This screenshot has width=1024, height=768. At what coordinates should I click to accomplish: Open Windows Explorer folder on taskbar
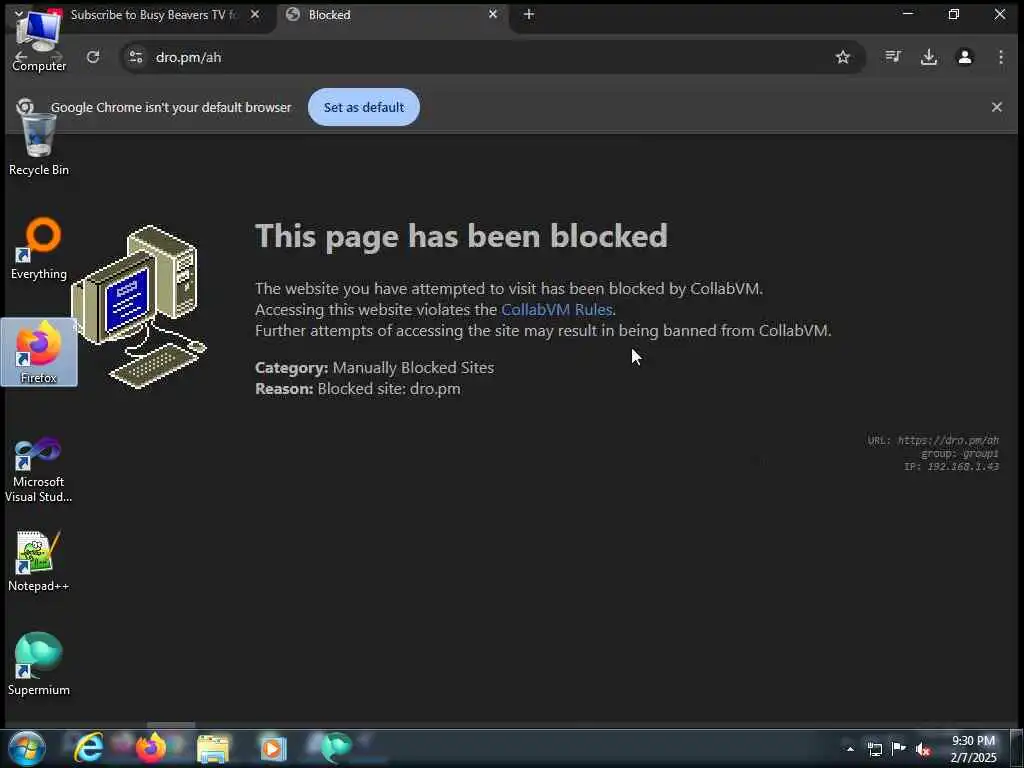(x=213, y=748)
